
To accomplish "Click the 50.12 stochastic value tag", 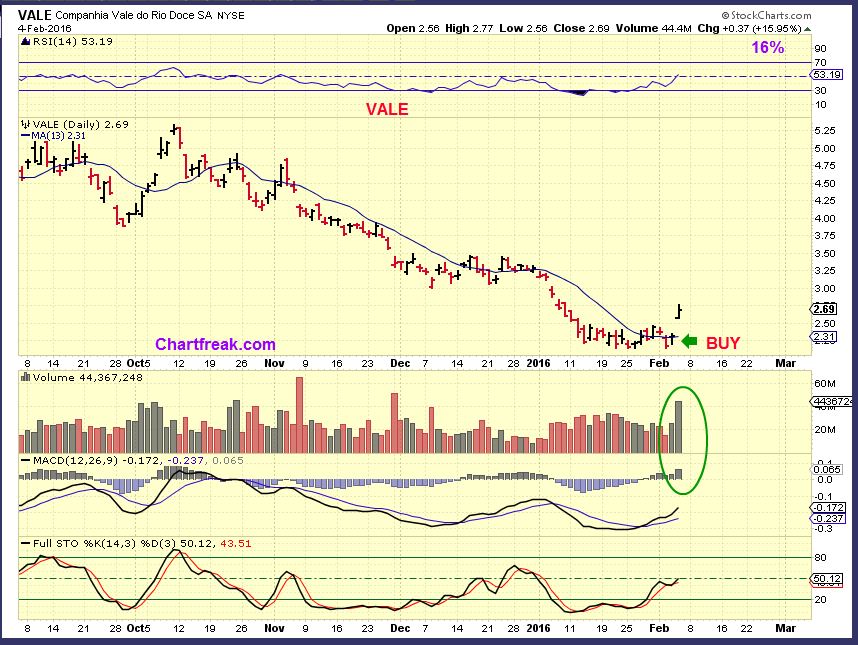I will (x=827, y=579).
